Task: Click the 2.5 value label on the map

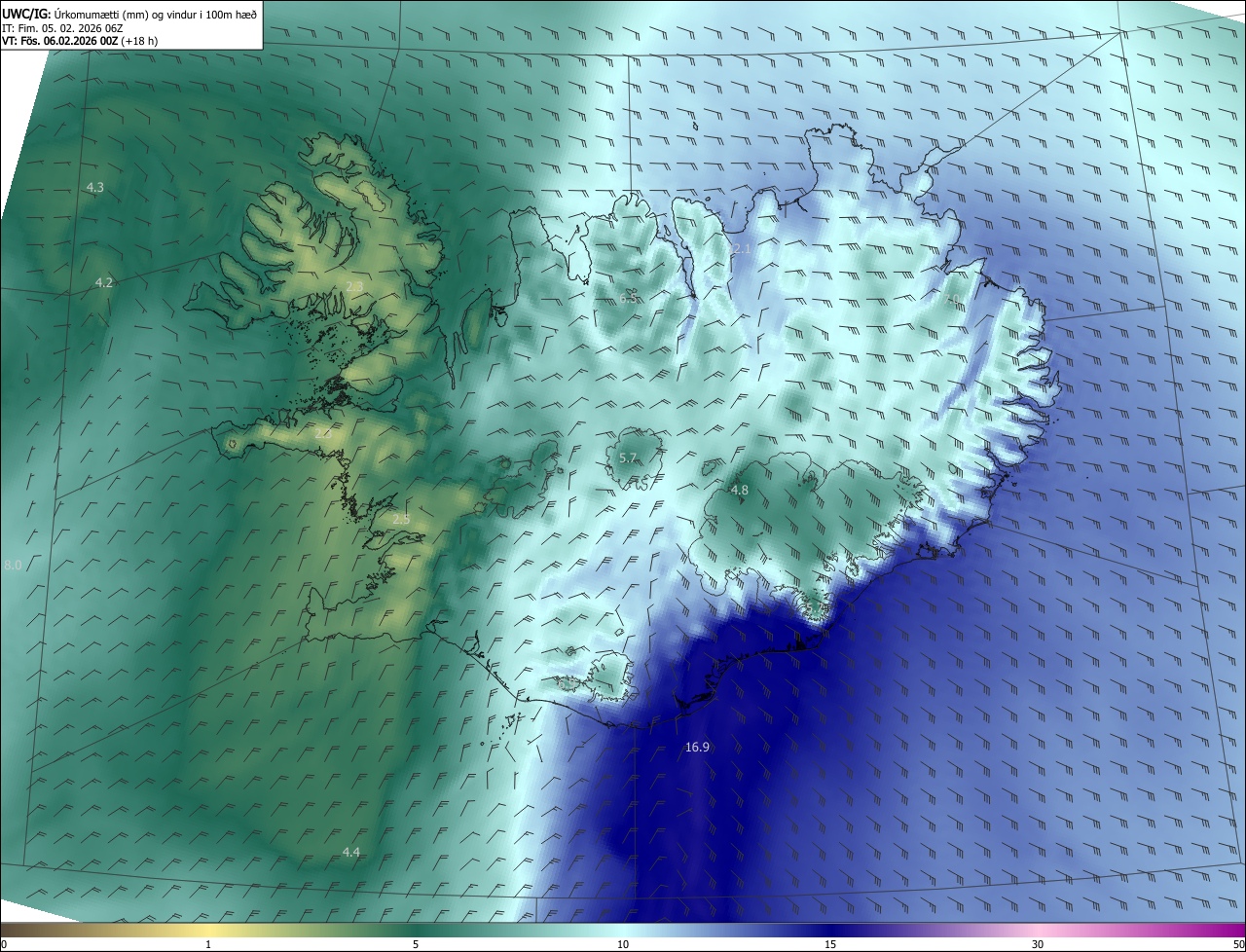Action: (x=401, y=520)
